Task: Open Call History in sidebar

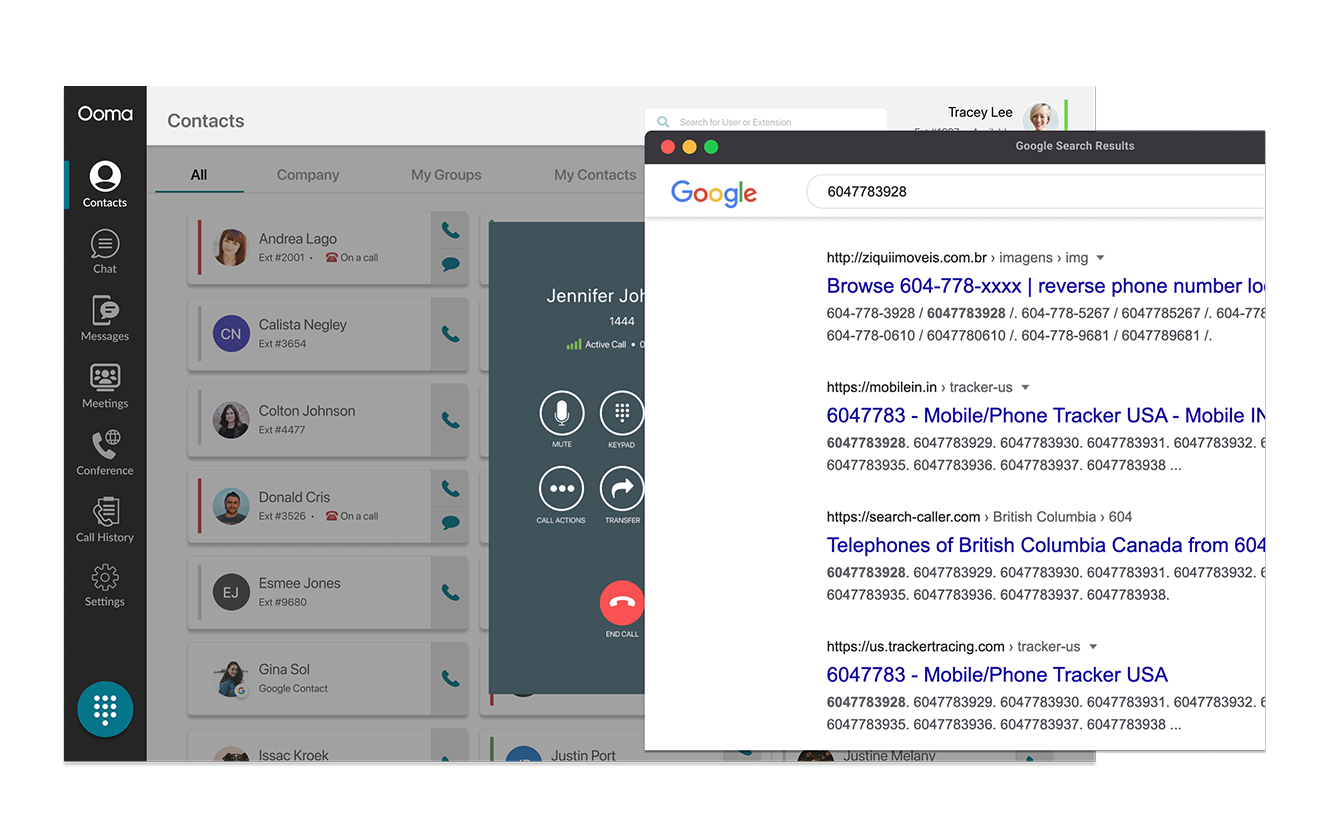Action: [105, 520]
